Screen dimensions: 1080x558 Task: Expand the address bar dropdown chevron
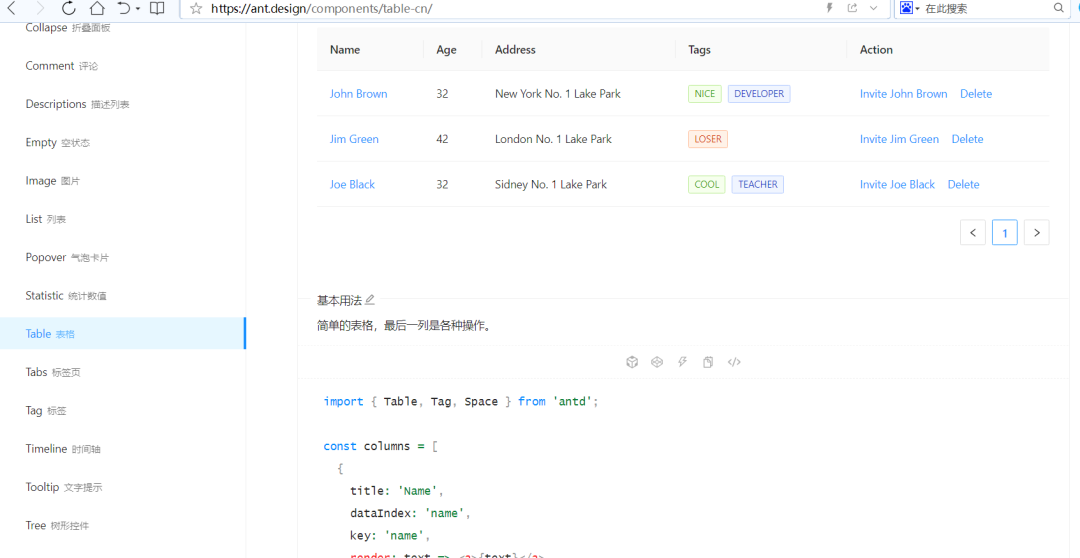pos(873,8)
